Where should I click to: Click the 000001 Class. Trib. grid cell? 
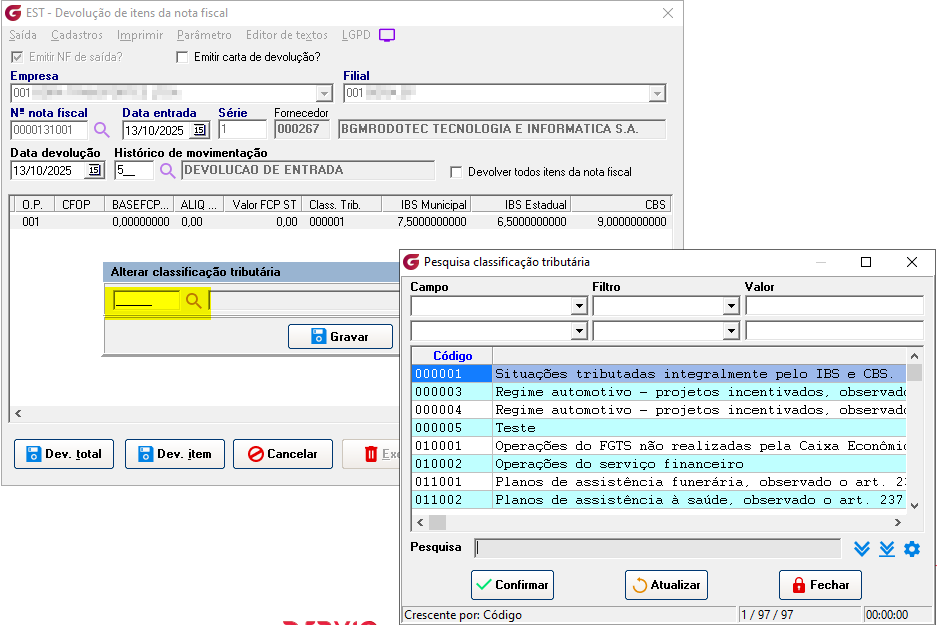click(342, 222)
